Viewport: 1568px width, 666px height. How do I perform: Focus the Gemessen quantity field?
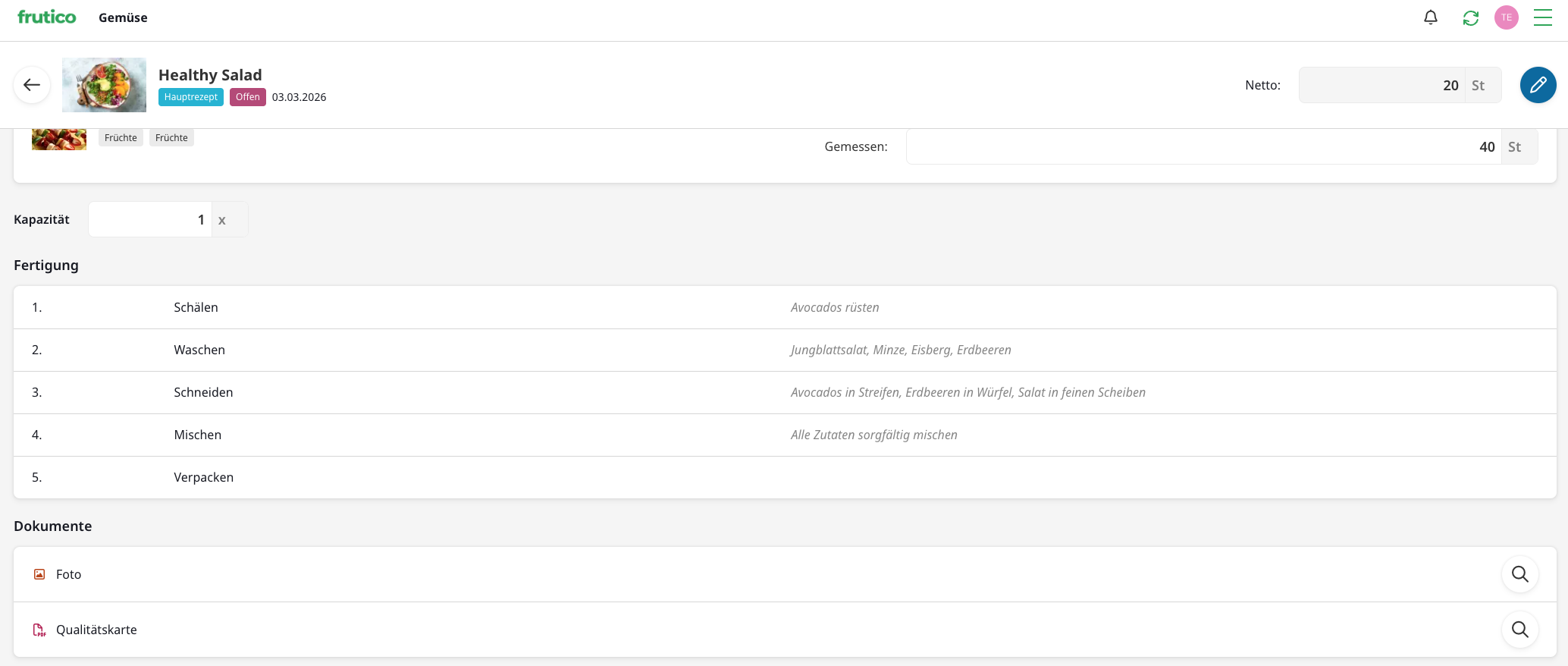1203,146
